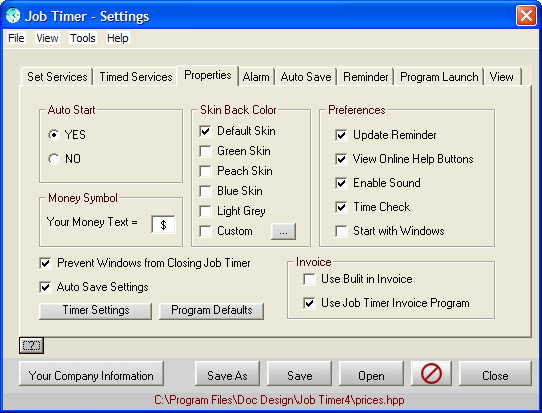
Task: Toggle Use Job Timer Invoice Program
Action: 309,303
